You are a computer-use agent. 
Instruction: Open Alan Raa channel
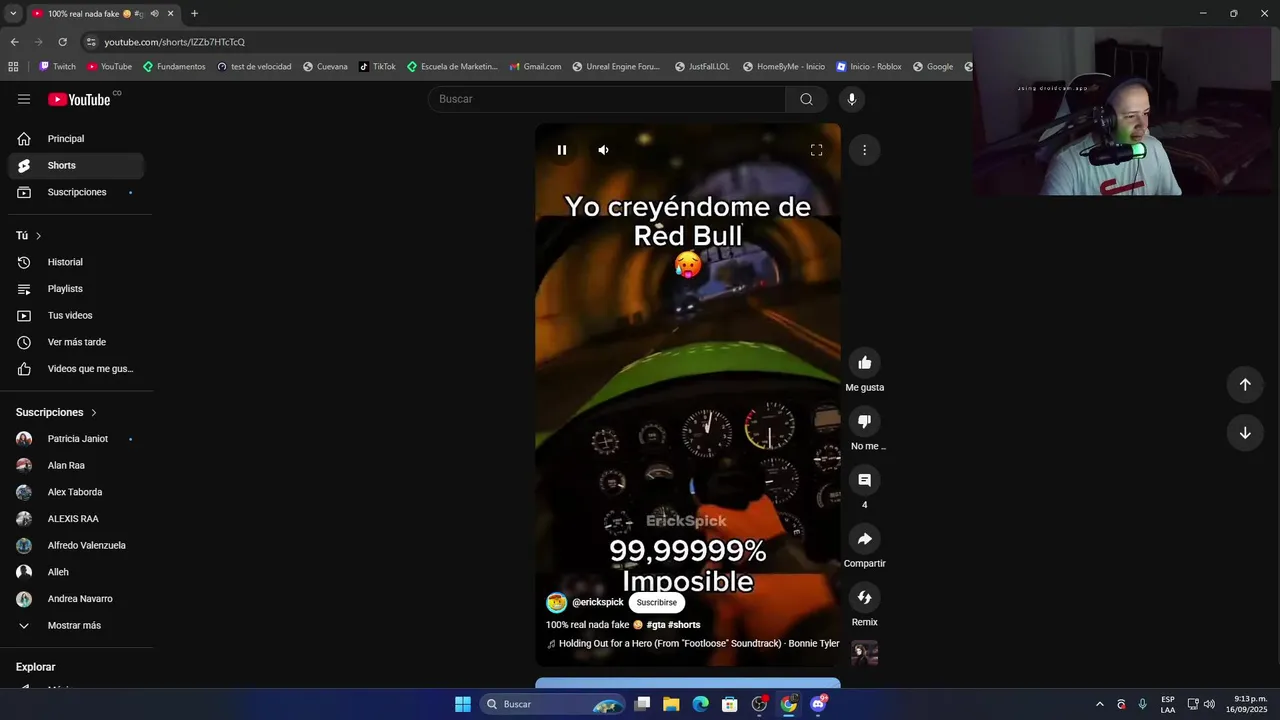[x=76, y=465]
